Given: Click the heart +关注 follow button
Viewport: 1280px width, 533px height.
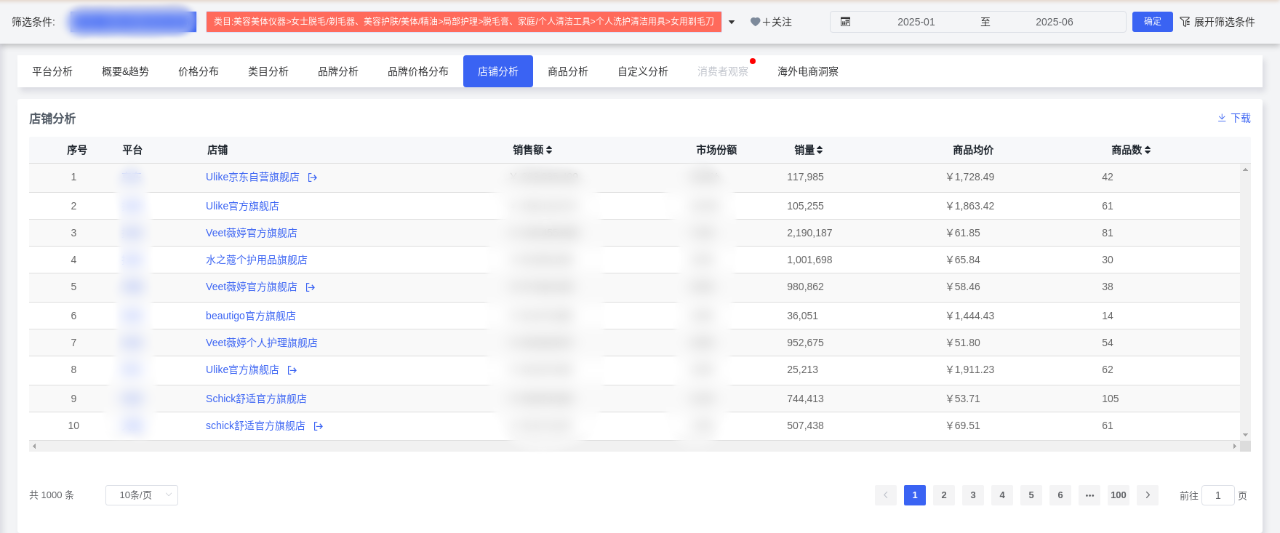Looking at the screenshot, I should tap(771, 22).
